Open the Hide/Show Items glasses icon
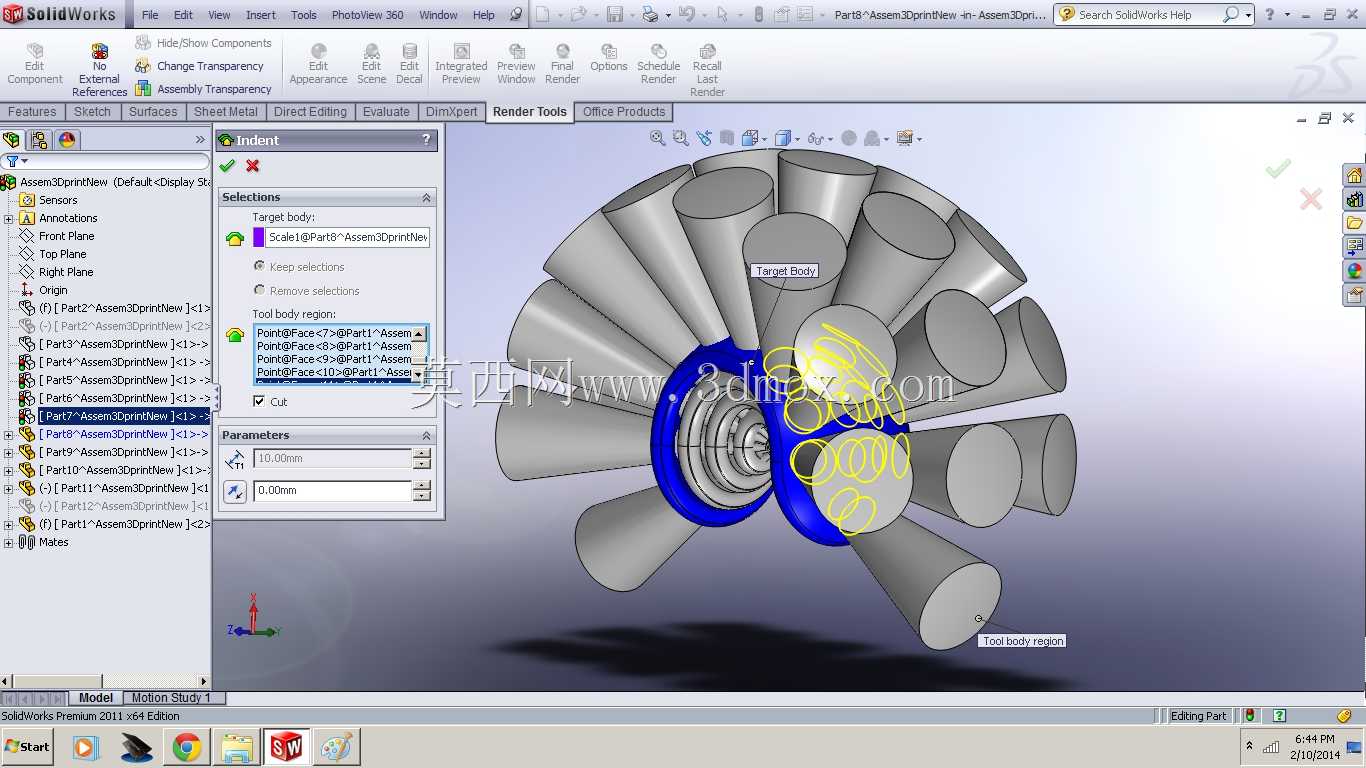 tap(815, 138)
